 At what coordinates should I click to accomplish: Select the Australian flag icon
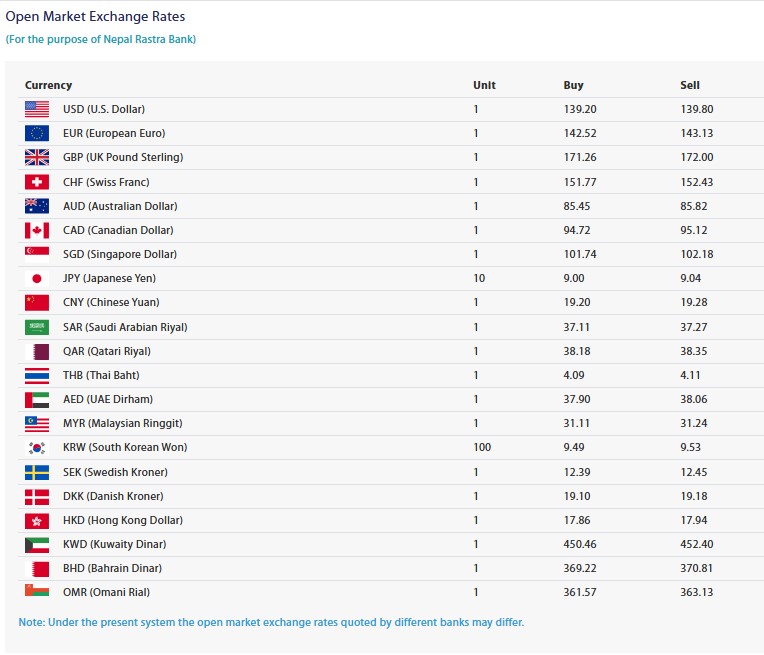point(36,206)
